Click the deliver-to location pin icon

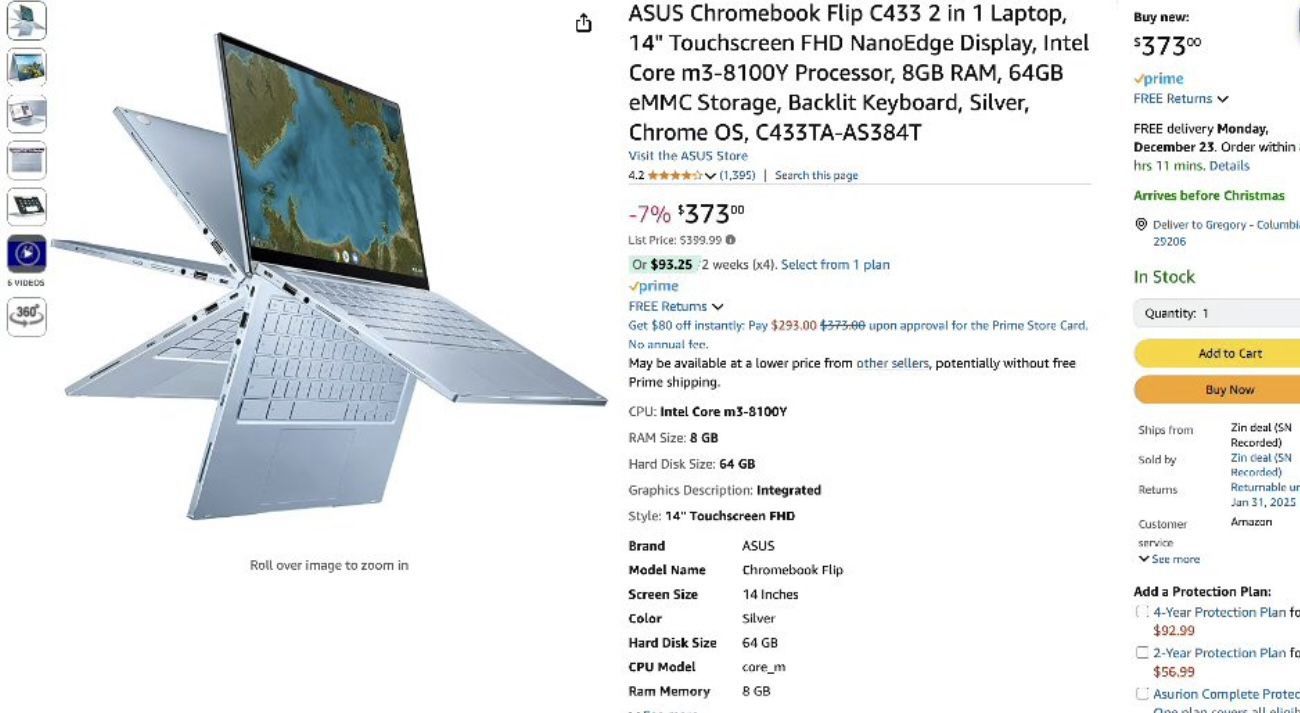click(x=1141, y=225)
